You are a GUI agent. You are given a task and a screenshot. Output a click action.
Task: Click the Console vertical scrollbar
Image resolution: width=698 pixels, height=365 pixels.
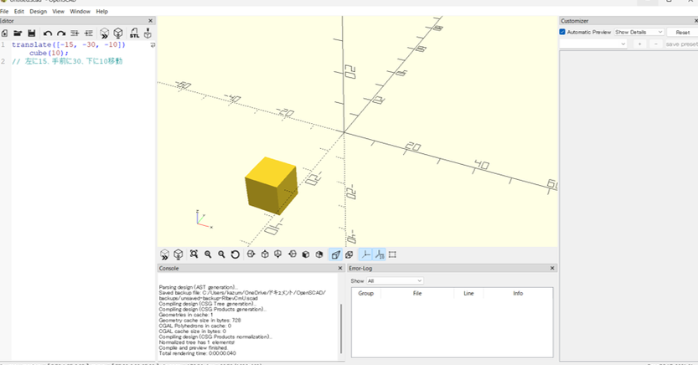coord(341,328)
